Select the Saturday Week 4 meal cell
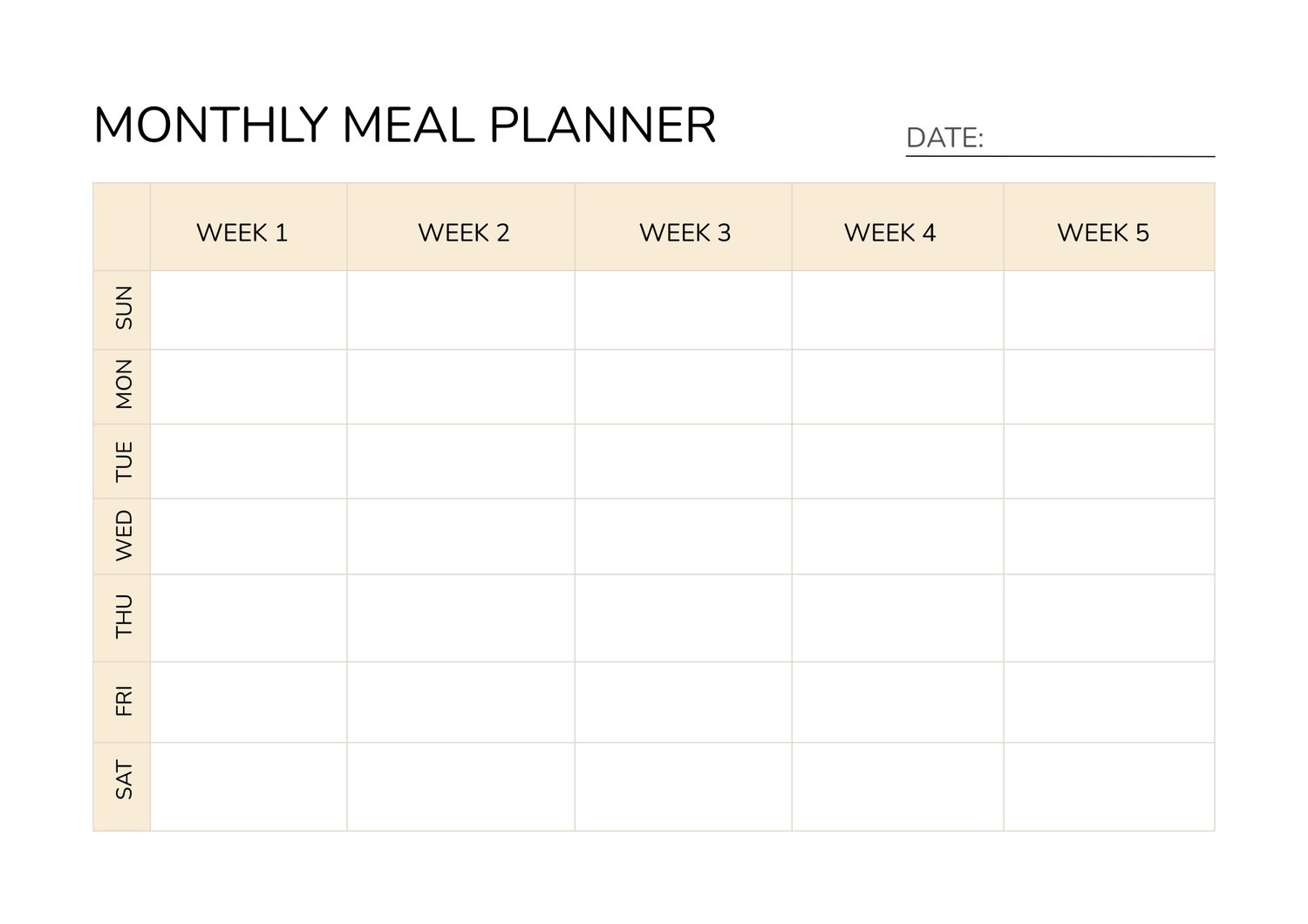Image resolution: width=1308 pixels, height=924 pixels. click(897, 786)
